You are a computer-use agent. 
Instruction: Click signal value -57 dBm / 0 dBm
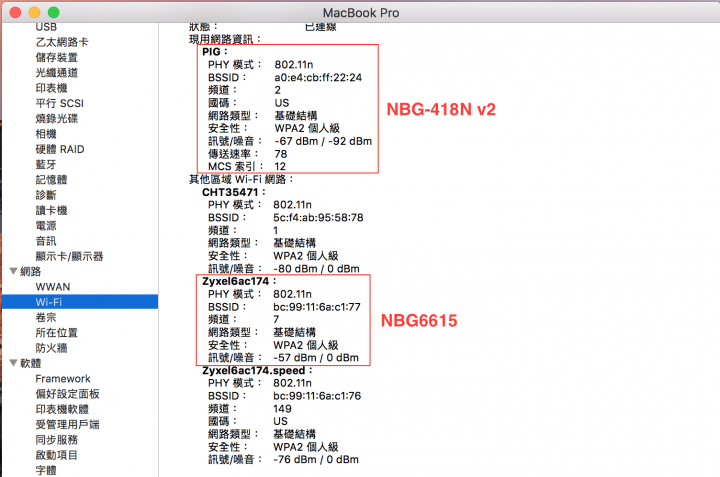pyautogui.click(x=316, y=358)
